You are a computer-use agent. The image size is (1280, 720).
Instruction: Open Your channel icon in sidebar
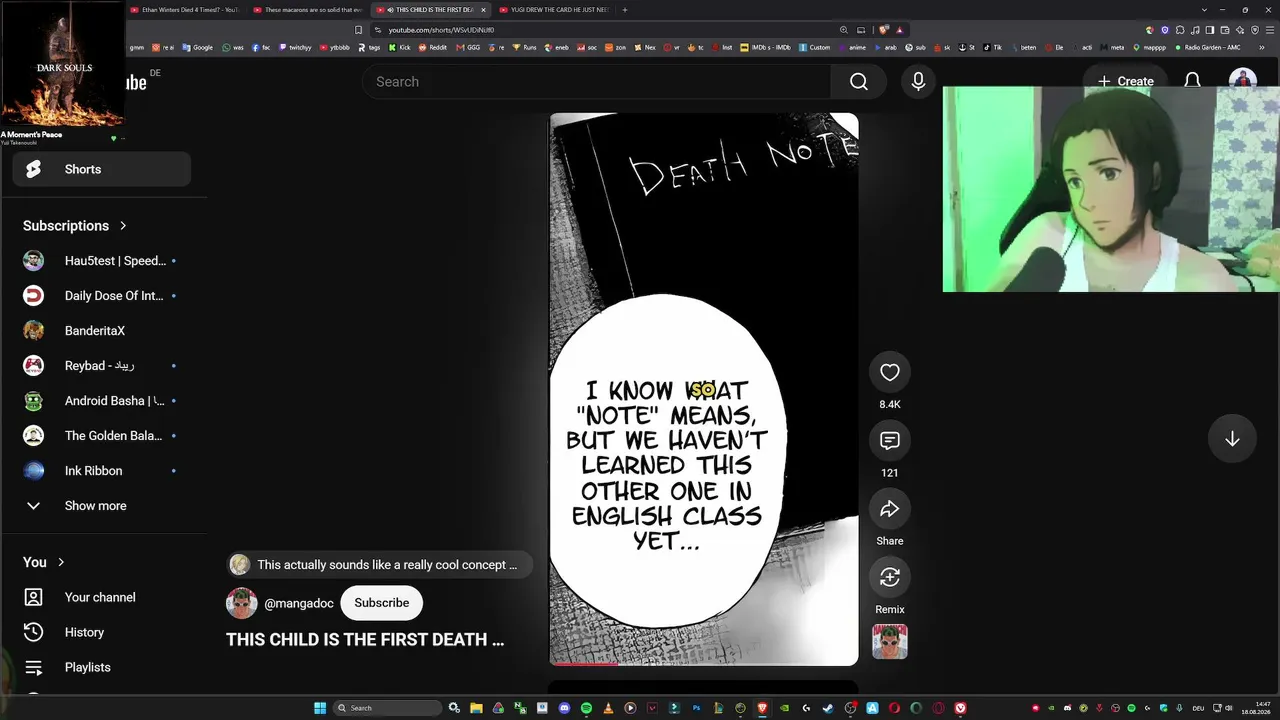[x=33, y=597]
